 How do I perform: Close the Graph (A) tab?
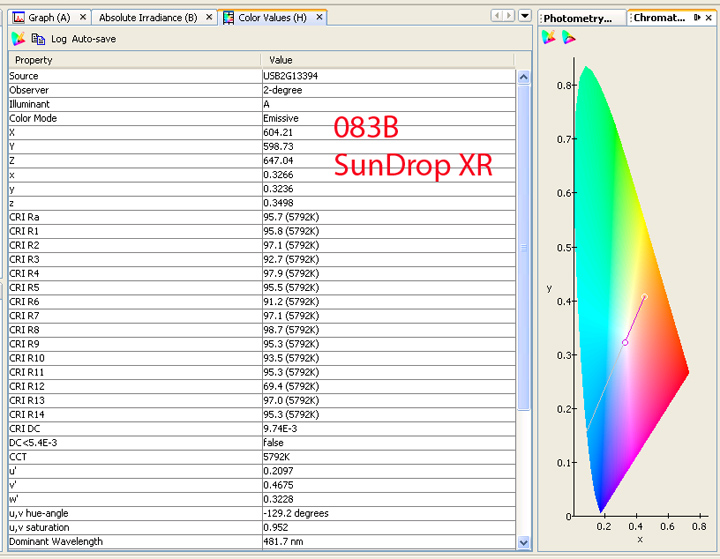coord(83,18)
